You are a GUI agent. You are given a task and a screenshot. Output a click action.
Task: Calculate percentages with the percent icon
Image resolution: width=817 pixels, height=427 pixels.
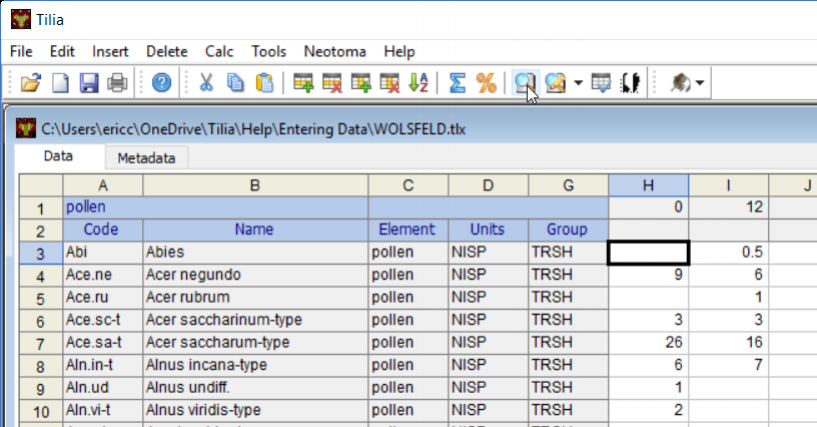coord(486,83)
